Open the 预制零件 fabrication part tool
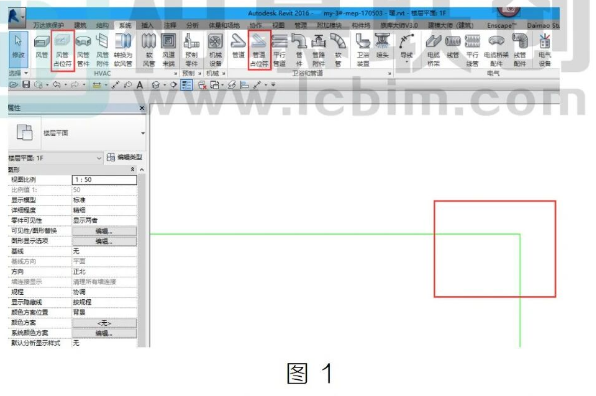This screenshot has width=596, height=396. point(191,50)
